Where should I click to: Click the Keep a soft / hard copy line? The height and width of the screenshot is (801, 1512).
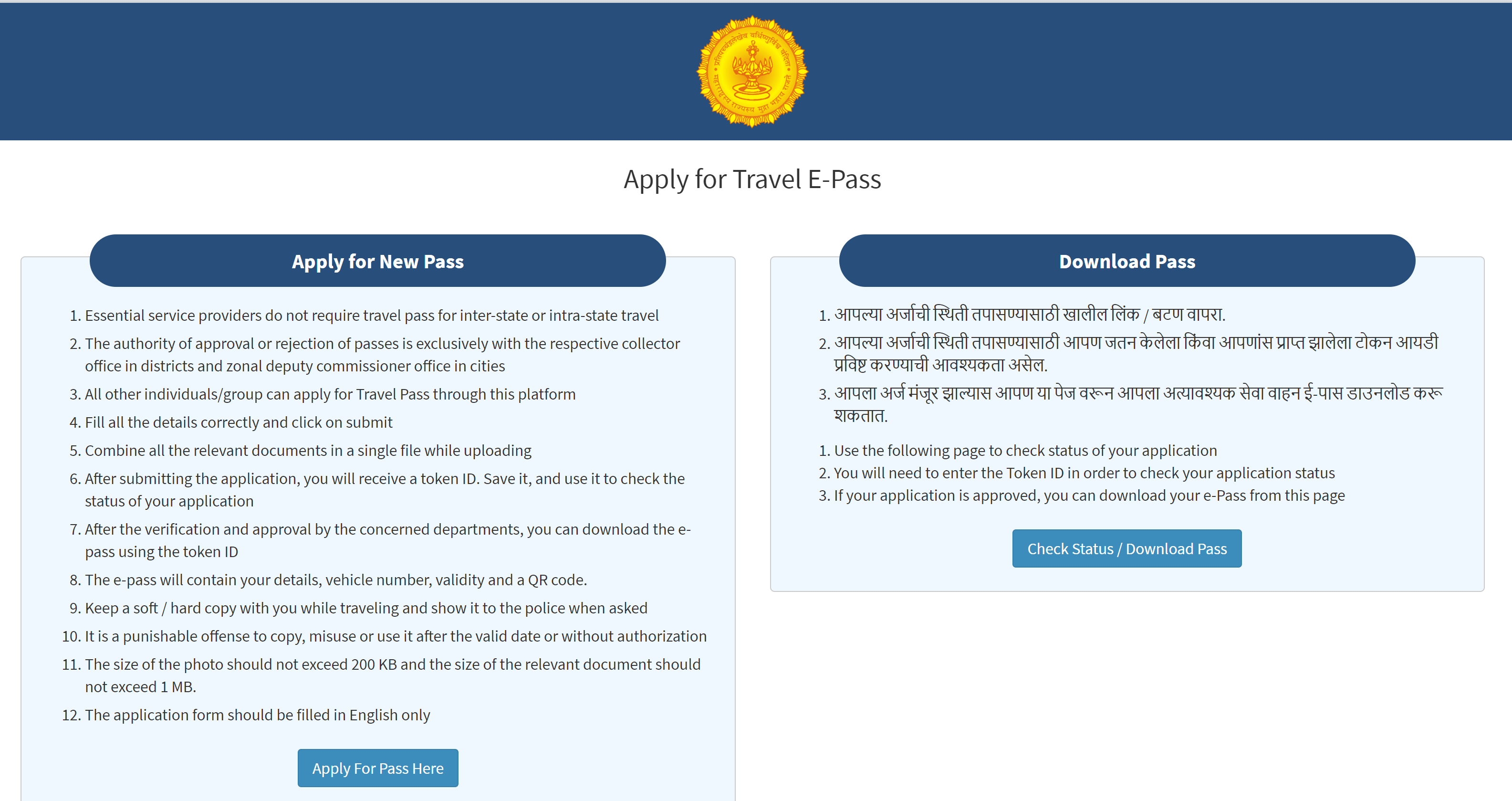365,608
